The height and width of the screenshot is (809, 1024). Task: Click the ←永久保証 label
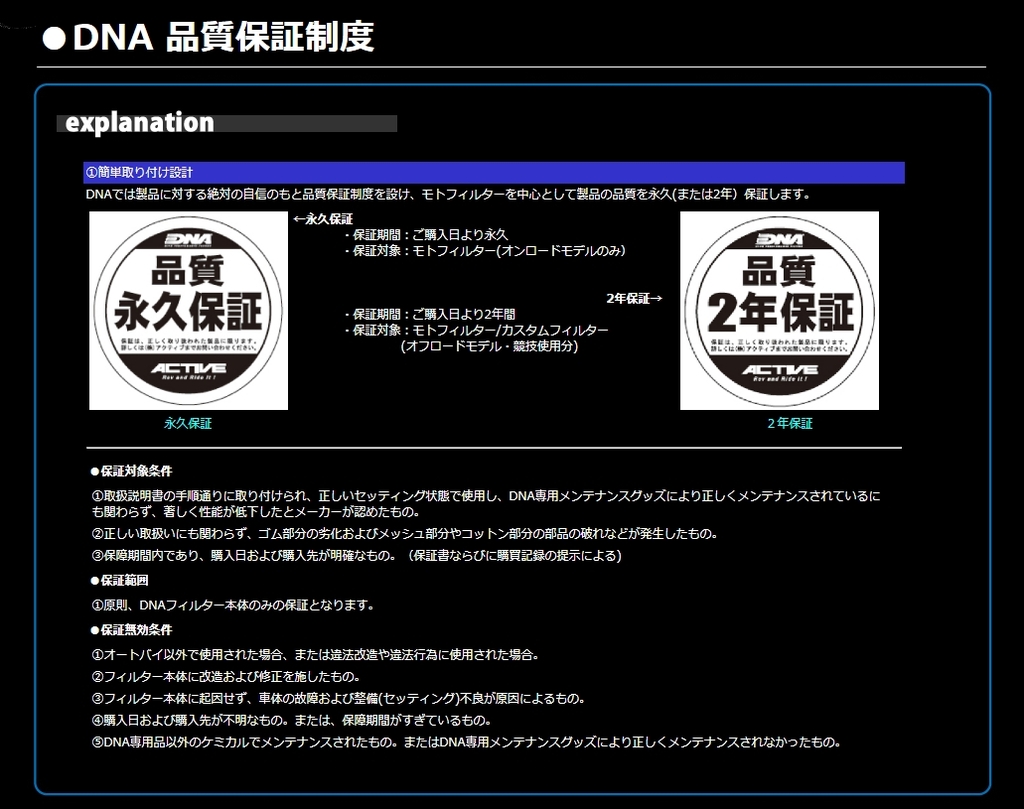(x=323, y=219)
